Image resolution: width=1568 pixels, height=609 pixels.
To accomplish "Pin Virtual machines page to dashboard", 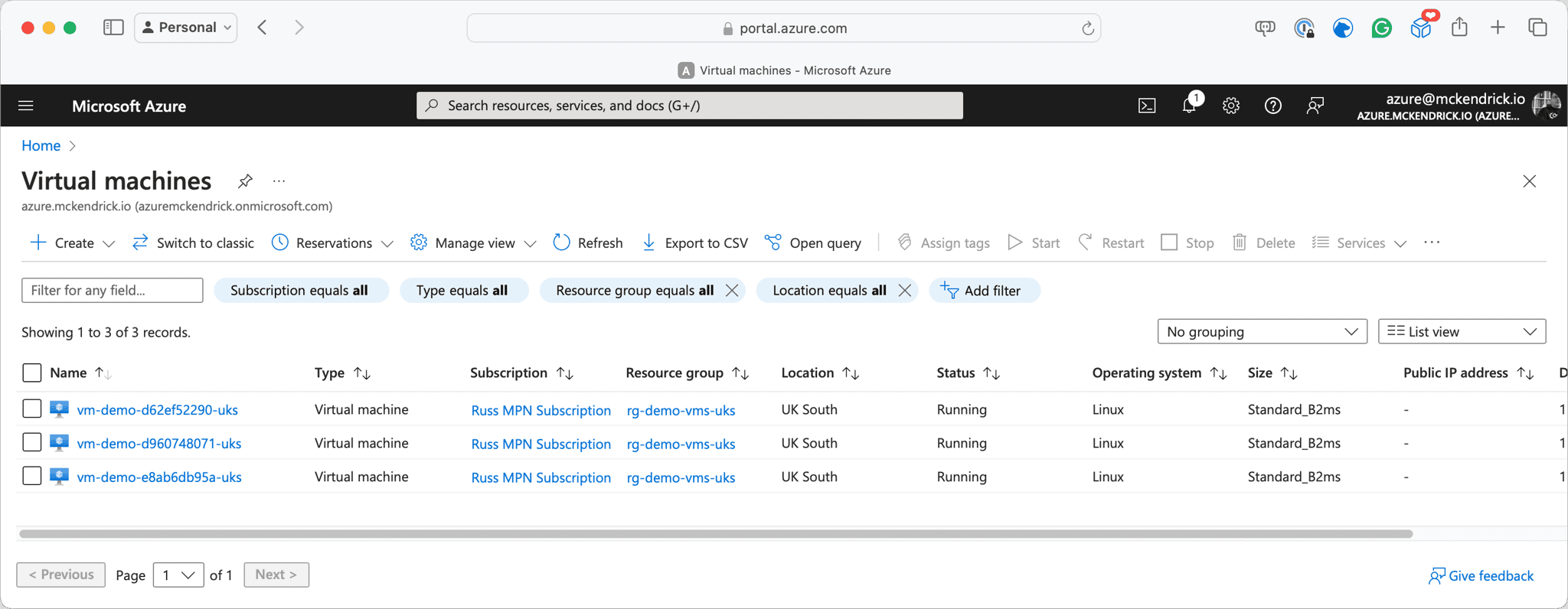I will click(x=245, y=181).
